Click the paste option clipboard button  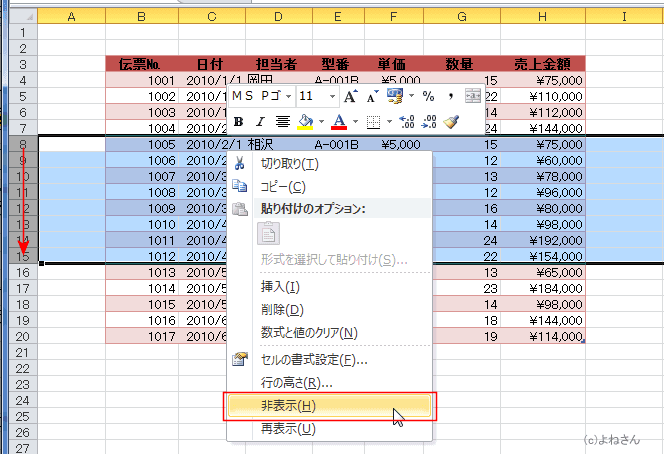click(268, 233)
